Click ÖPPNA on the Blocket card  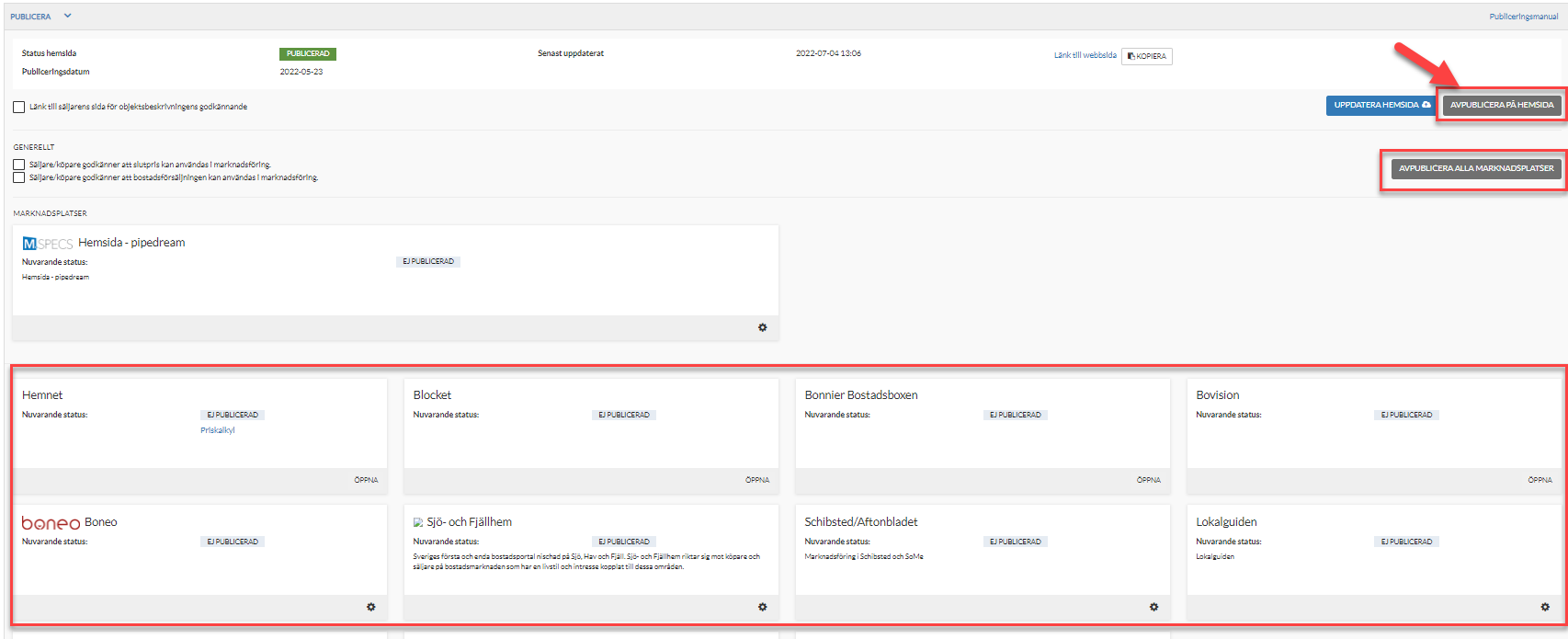(x=757, y=480)
